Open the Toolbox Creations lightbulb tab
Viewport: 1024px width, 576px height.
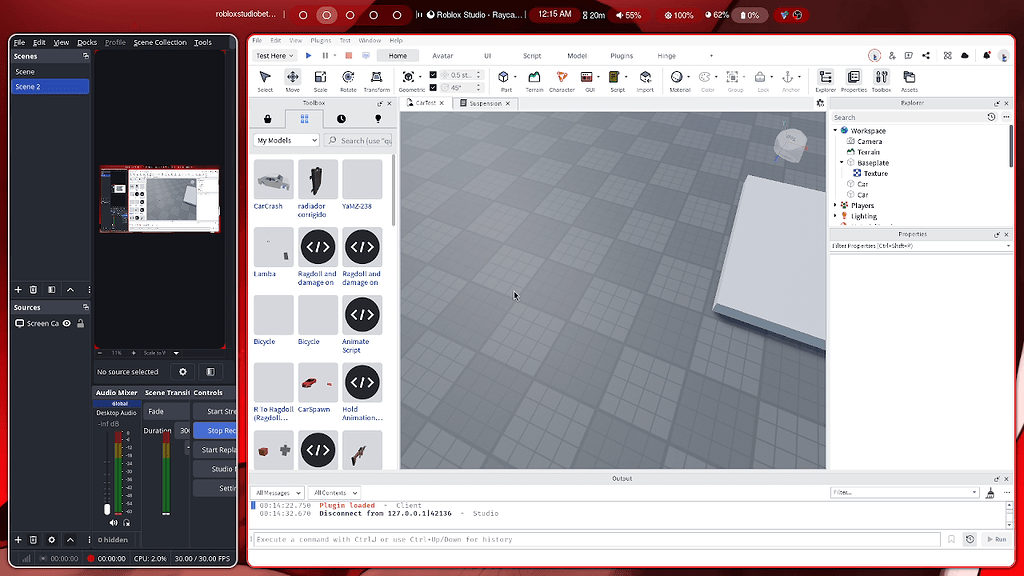tap(377, 119)
